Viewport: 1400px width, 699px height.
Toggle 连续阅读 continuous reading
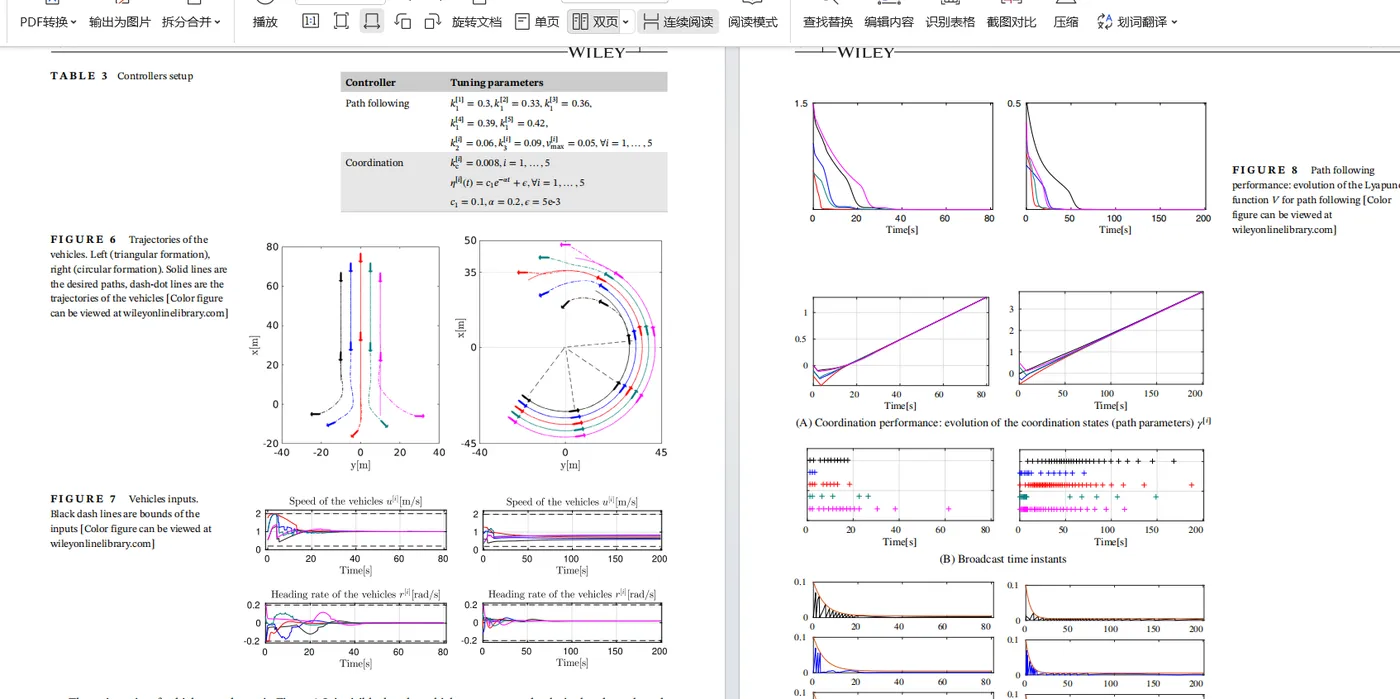click(x=678, y=21)
